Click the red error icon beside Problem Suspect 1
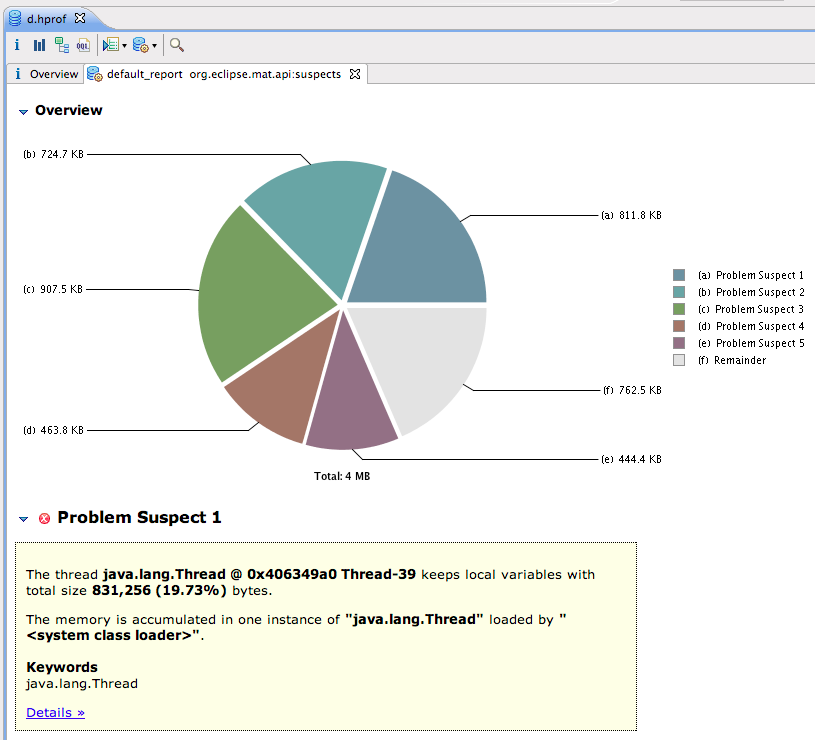 tap(44, 518)
